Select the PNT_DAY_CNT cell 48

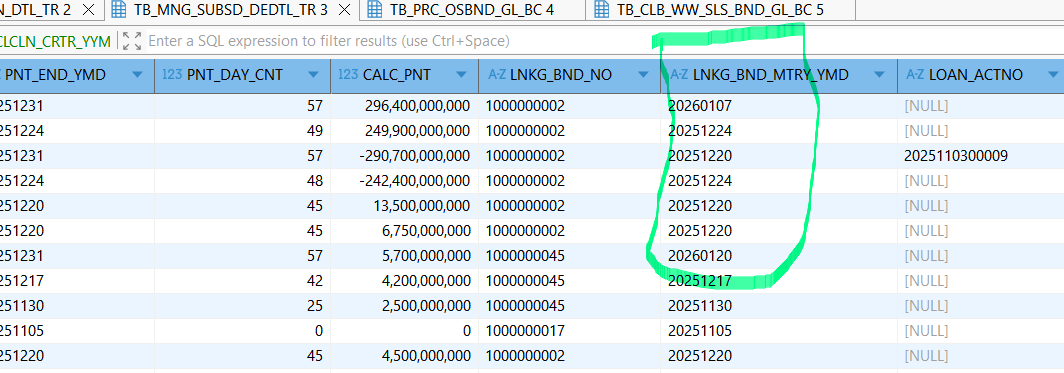point(243,181)
